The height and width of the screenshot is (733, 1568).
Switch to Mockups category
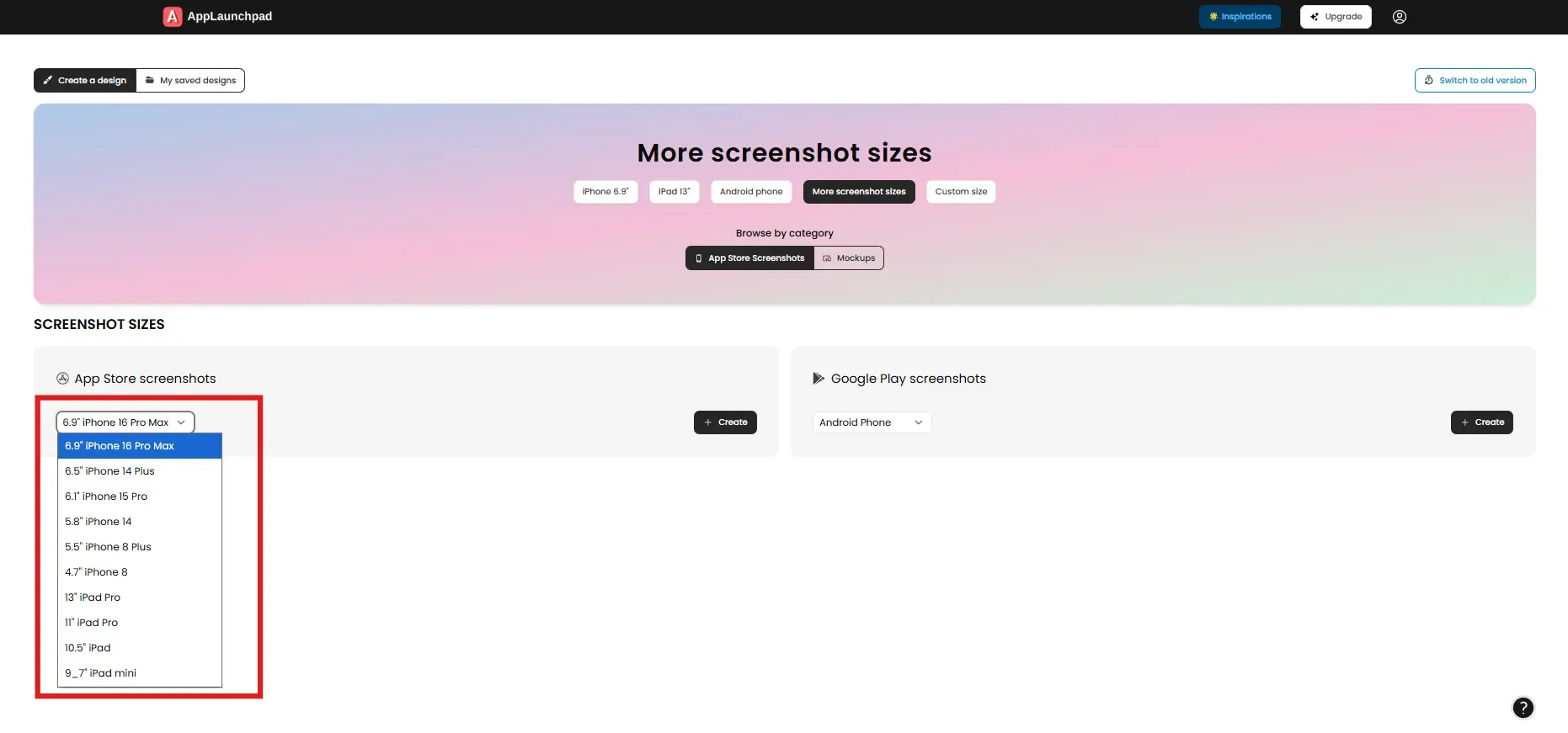(849, 258)
